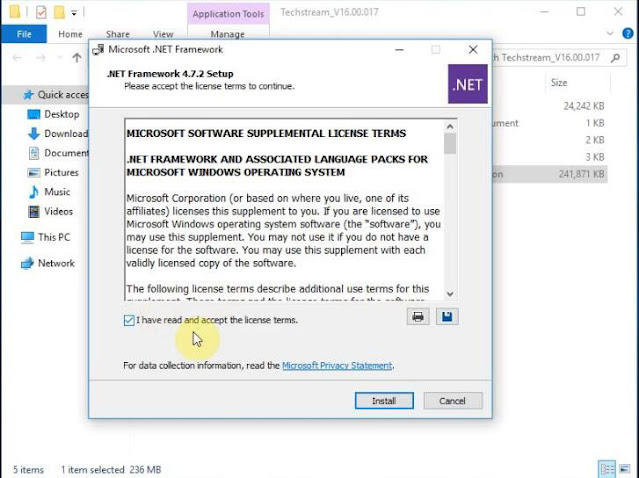
Task: Click the Install button
Action: point(384,401)
